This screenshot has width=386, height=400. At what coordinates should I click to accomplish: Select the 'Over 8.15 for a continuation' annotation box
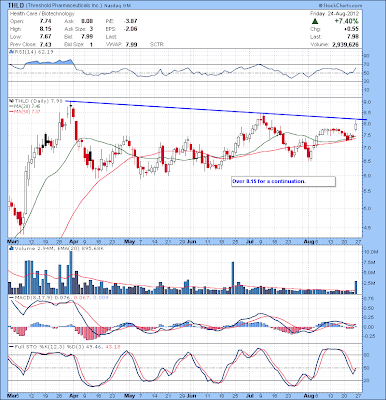coord(283,181)
